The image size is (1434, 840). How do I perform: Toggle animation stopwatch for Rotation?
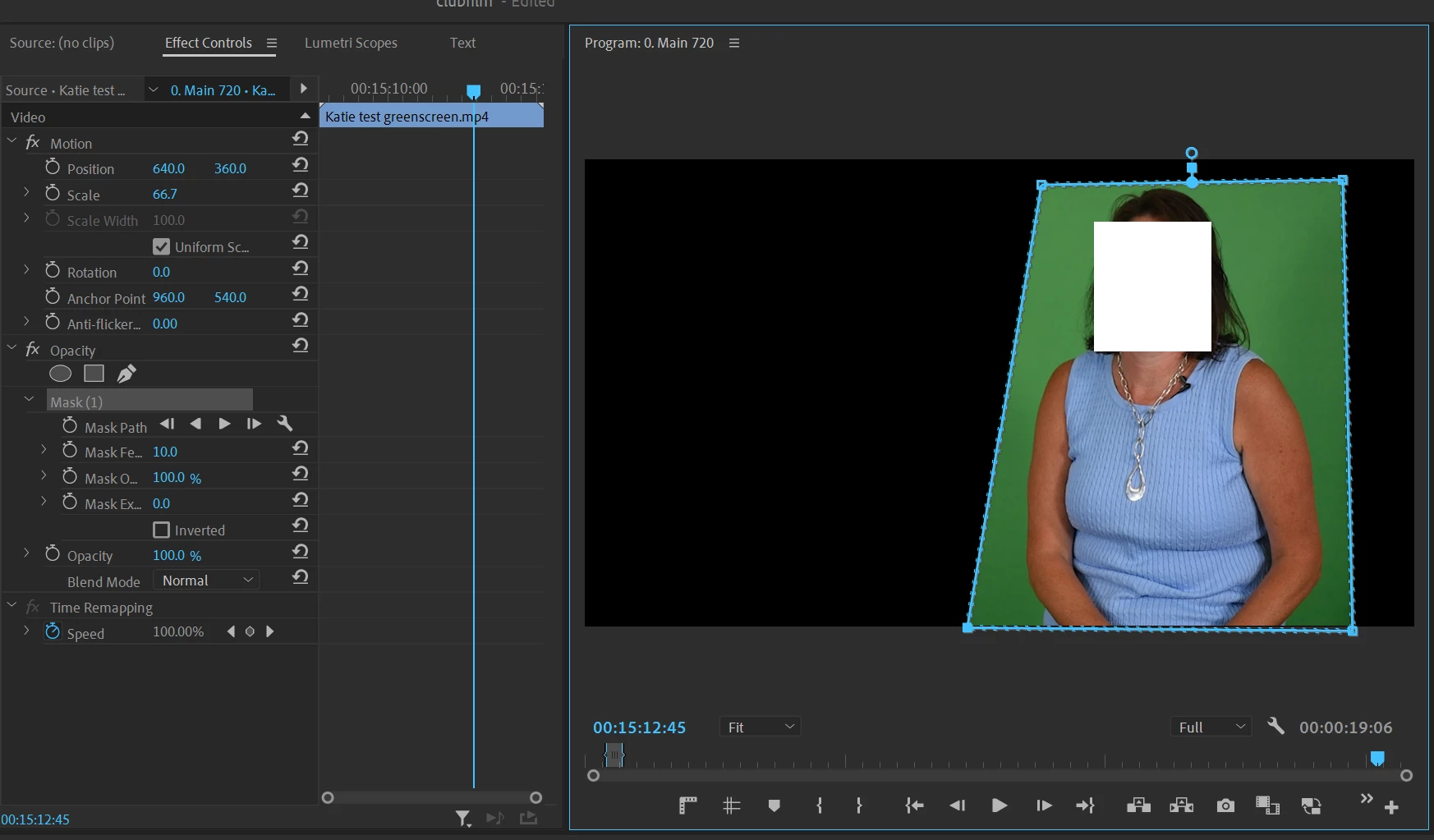click(x=53, y=270)
